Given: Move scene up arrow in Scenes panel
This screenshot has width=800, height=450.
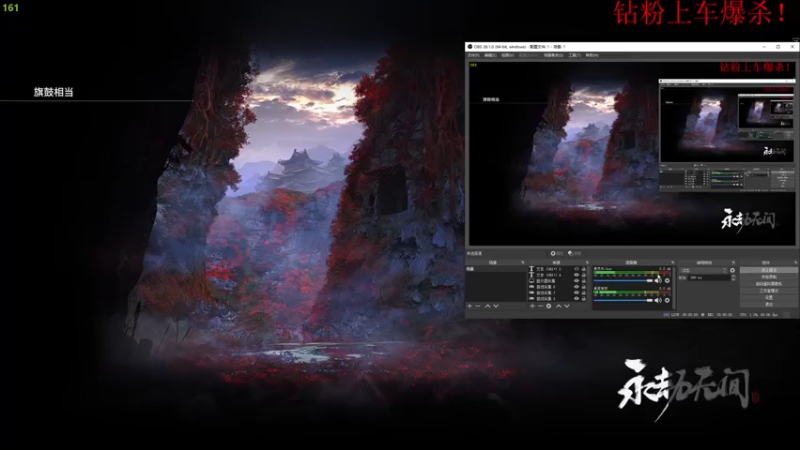Looking at the screenshot, I should pyautogui.click(x=487, y=306).
